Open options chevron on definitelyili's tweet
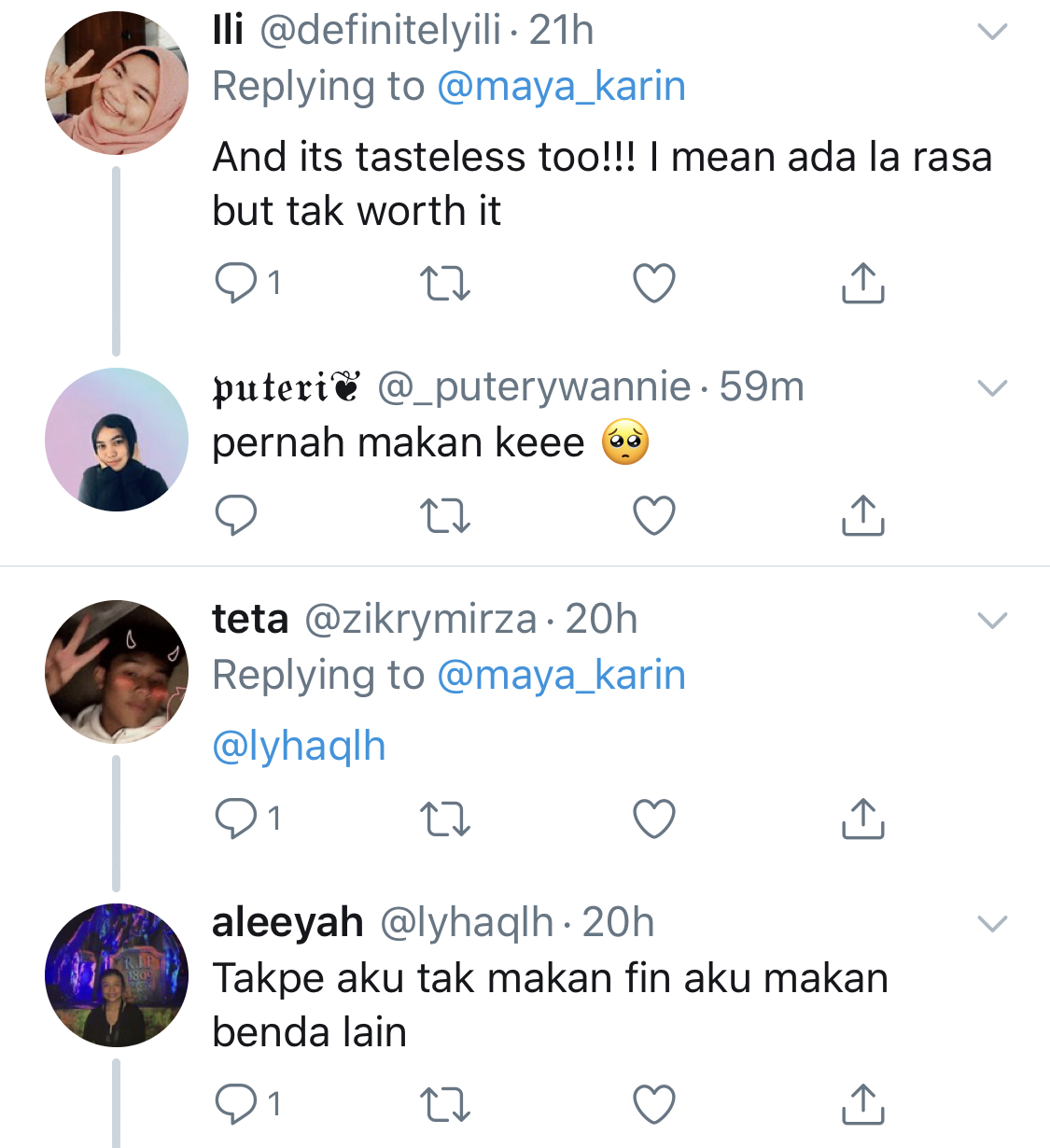Image resolution: width=1050 pixels, height=1148 pixels. tap(991, 32)
